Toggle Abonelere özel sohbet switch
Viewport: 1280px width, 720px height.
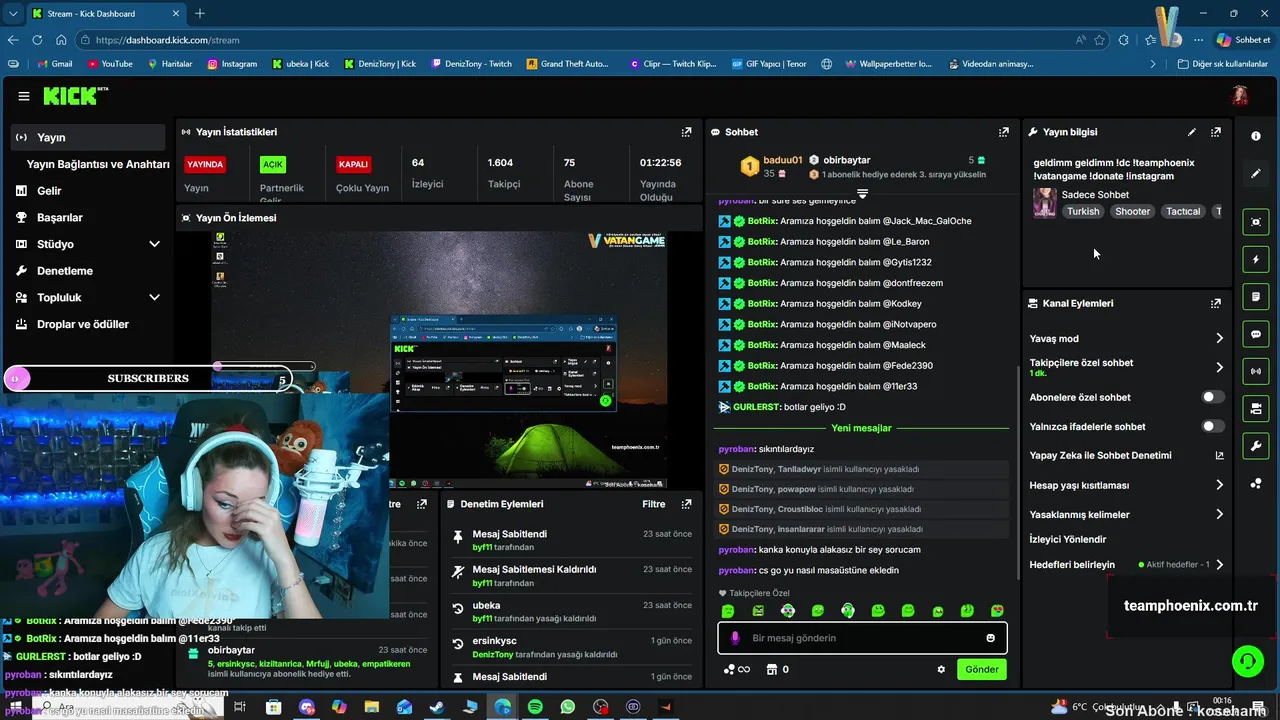[x=1212, y=397]
